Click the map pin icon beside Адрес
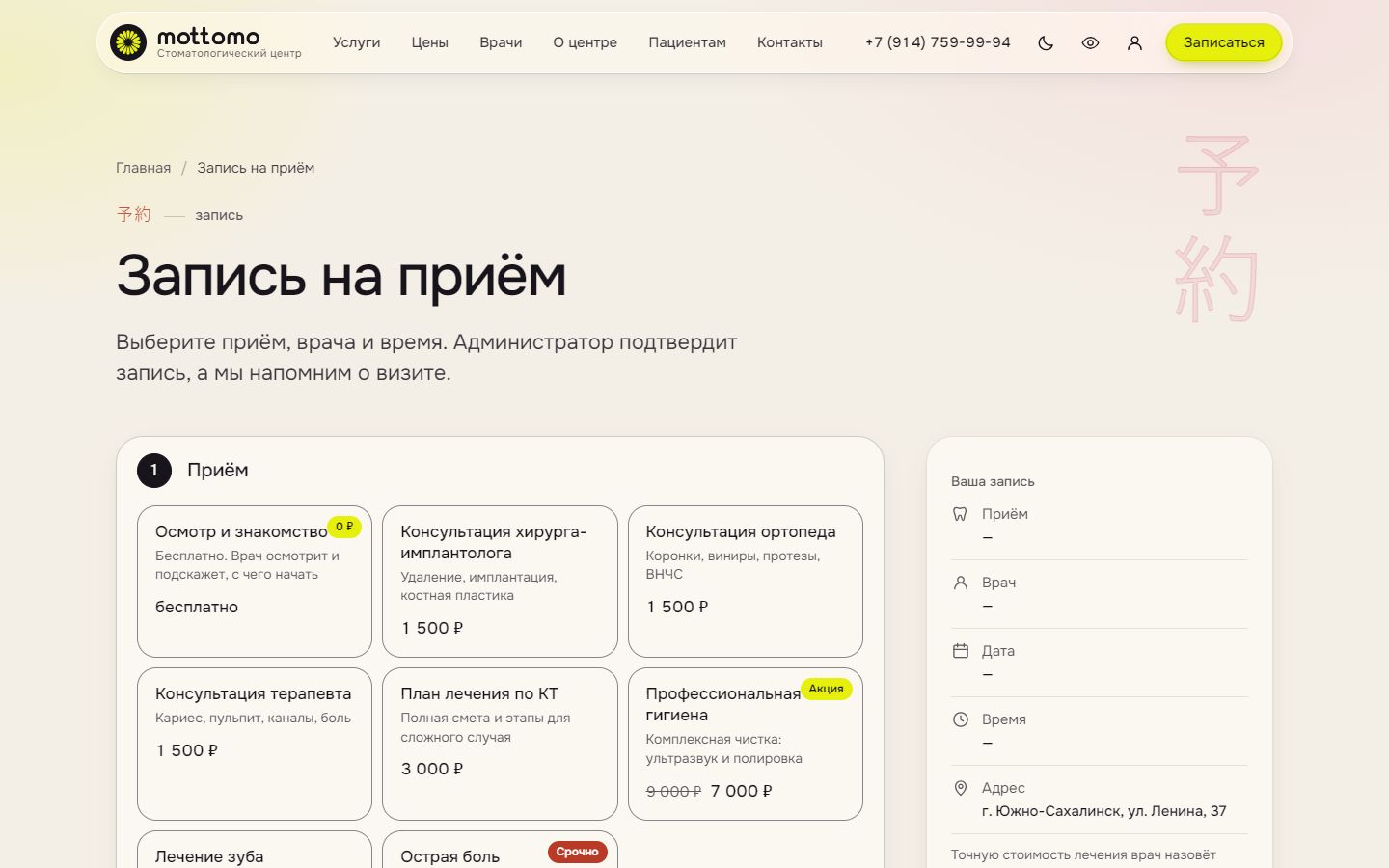The height and width of the screenshot is (868, 1389). 960,788
